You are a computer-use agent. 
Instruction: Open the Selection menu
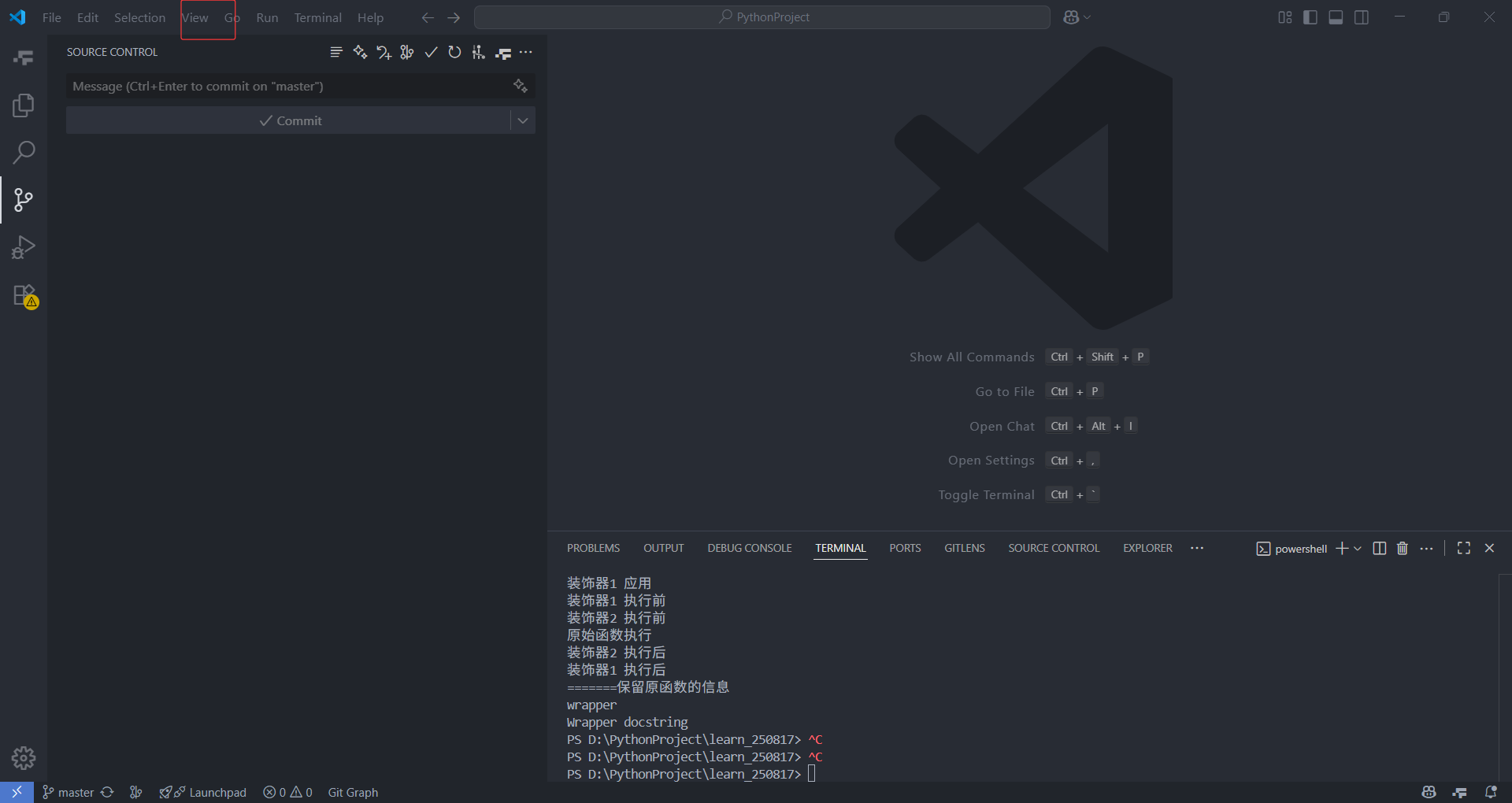139,17
